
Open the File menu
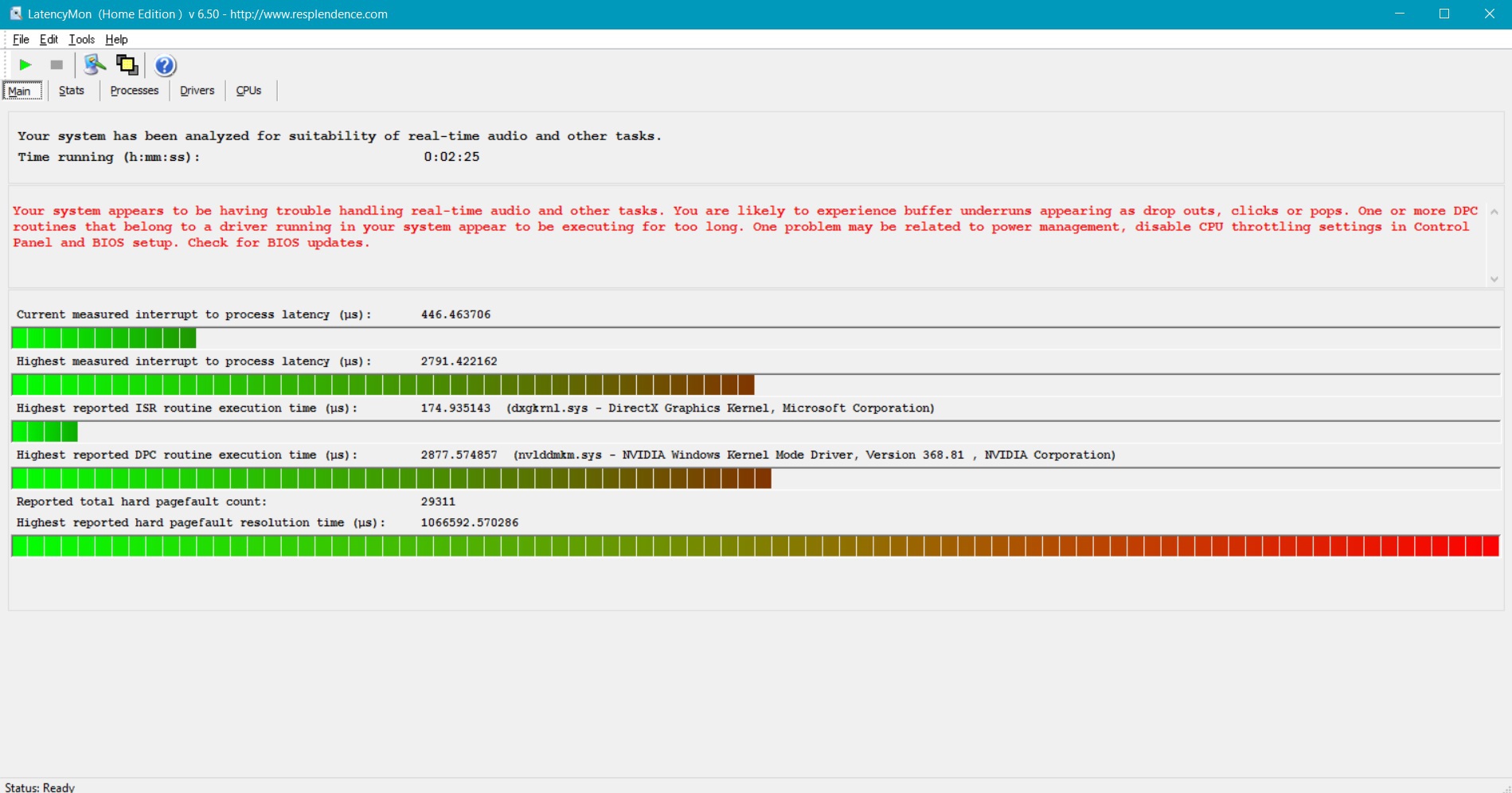pyautogui.click(x=21, y=39)
